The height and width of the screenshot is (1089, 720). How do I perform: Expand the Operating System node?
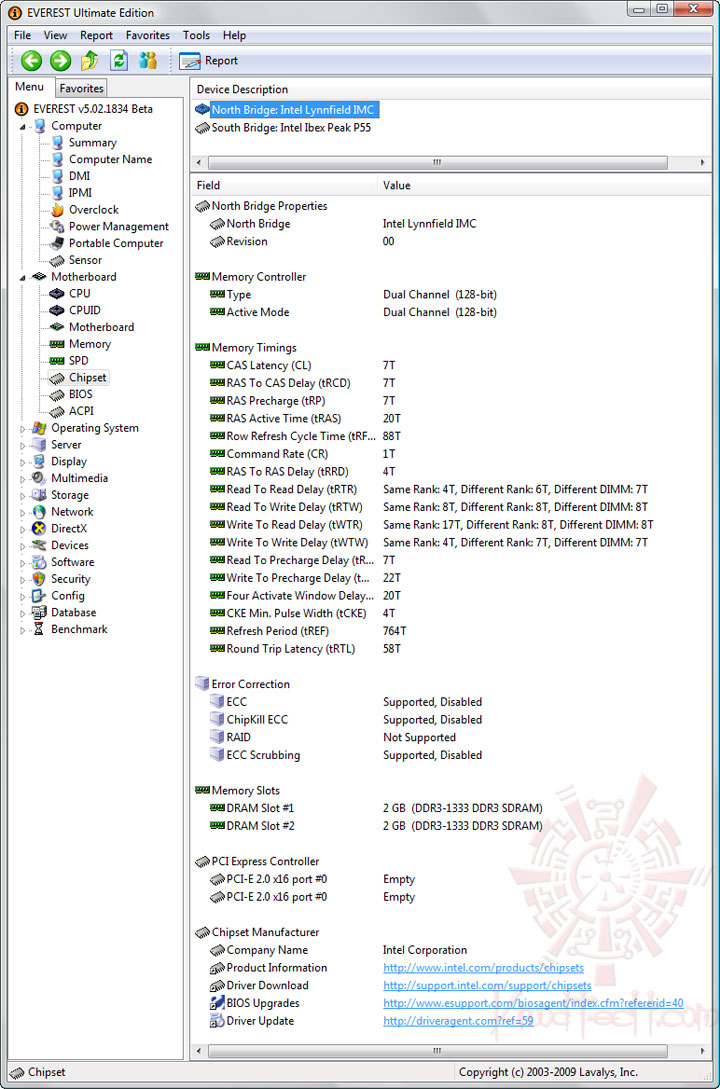[22, 429]
